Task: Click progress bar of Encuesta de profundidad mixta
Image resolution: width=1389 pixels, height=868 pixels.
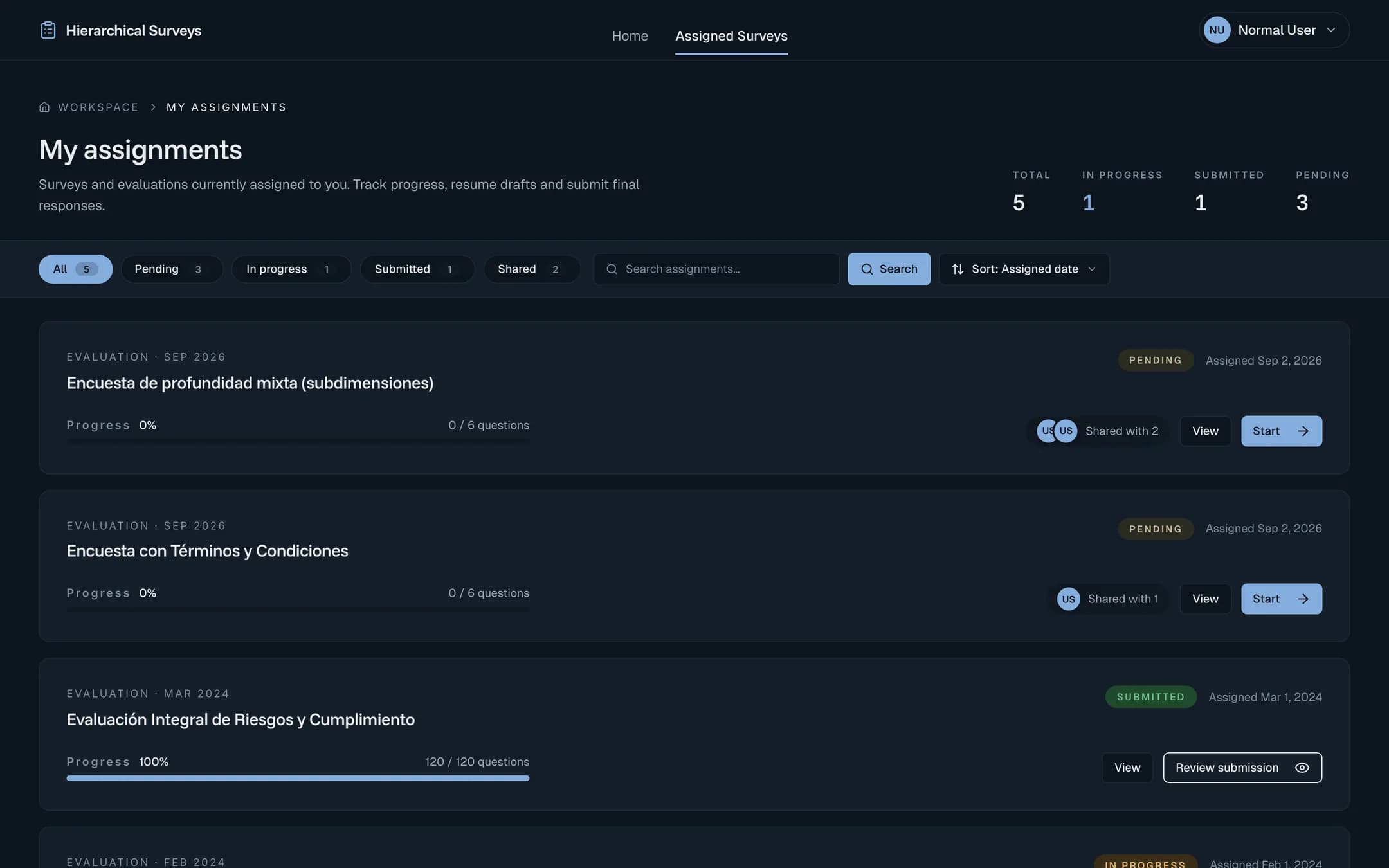Action: coord(298,442)
